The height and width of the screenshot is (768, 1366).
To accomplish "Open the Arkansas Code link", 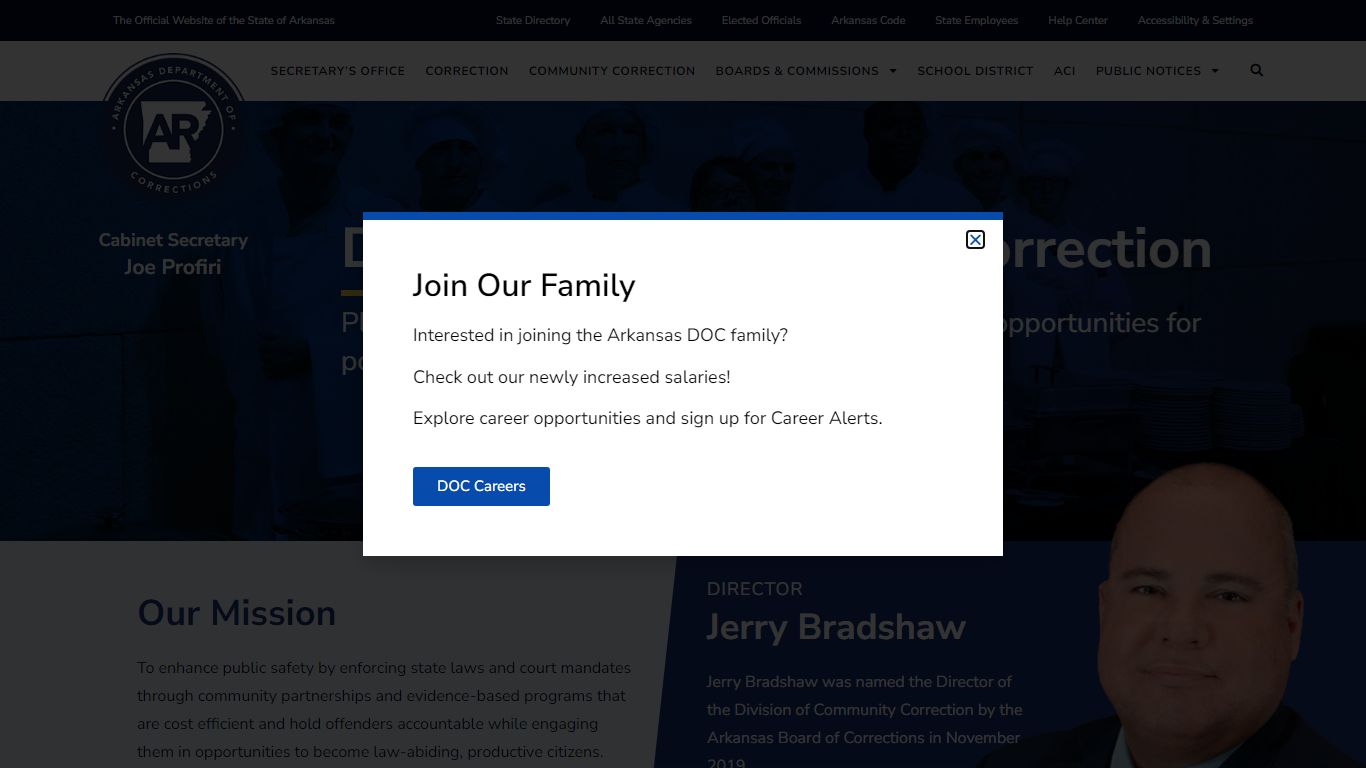I will point(868,20).
